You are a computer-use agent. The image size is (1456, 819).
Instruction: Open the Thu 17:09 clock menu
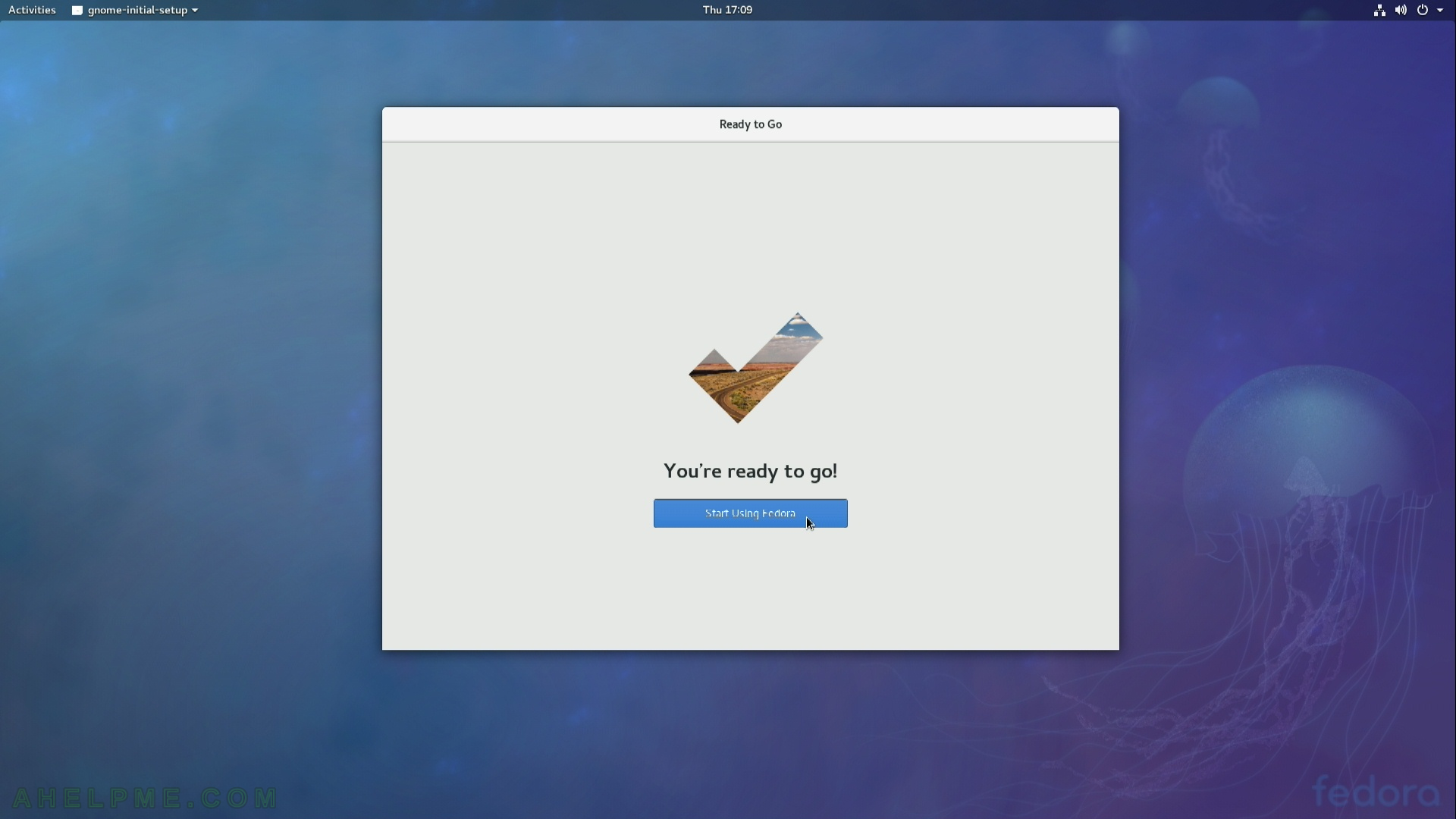point(727,10)
